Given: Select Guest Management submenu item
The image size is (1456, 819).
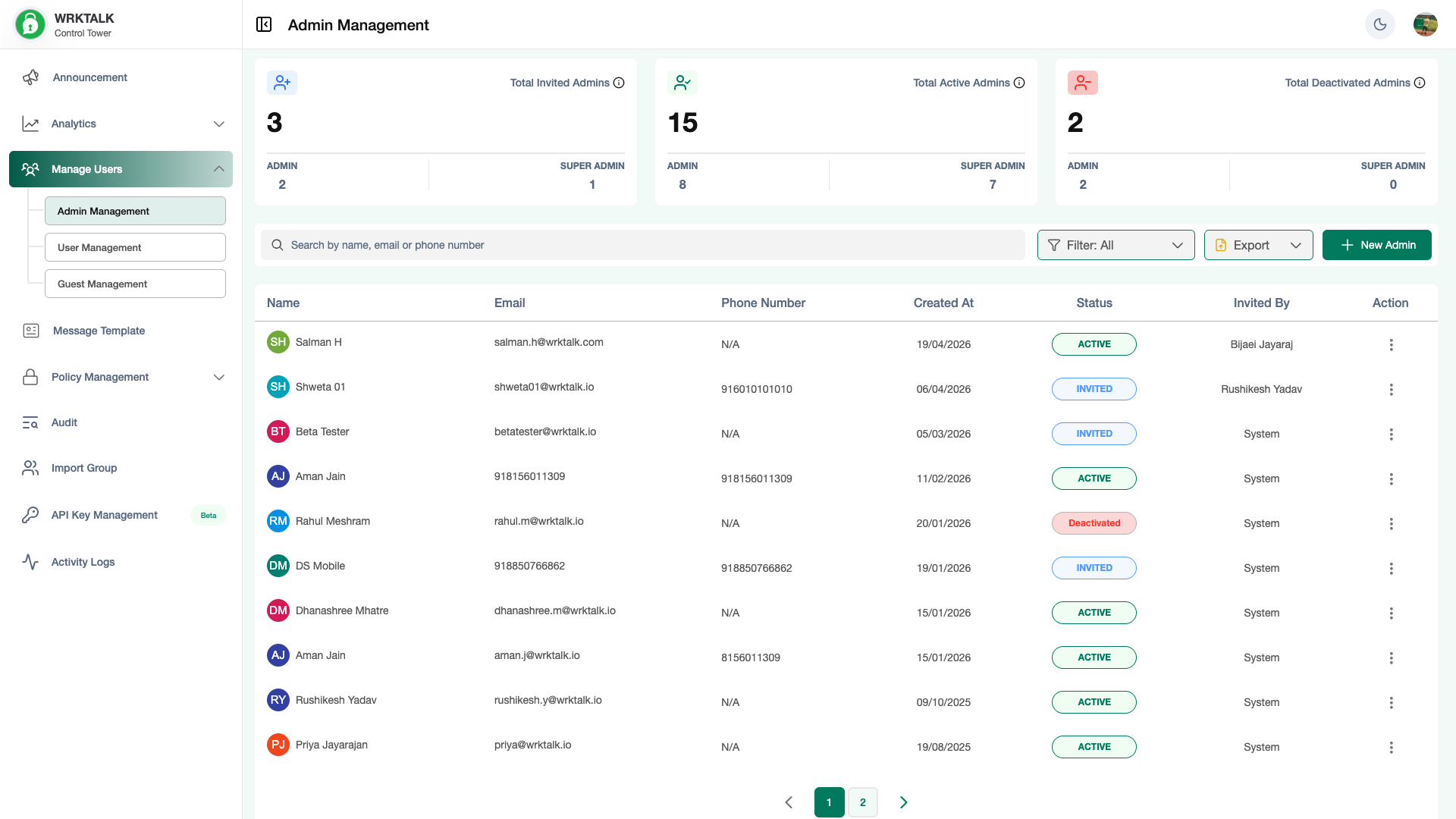Looking at the screenshot, I should click(135, 284).
